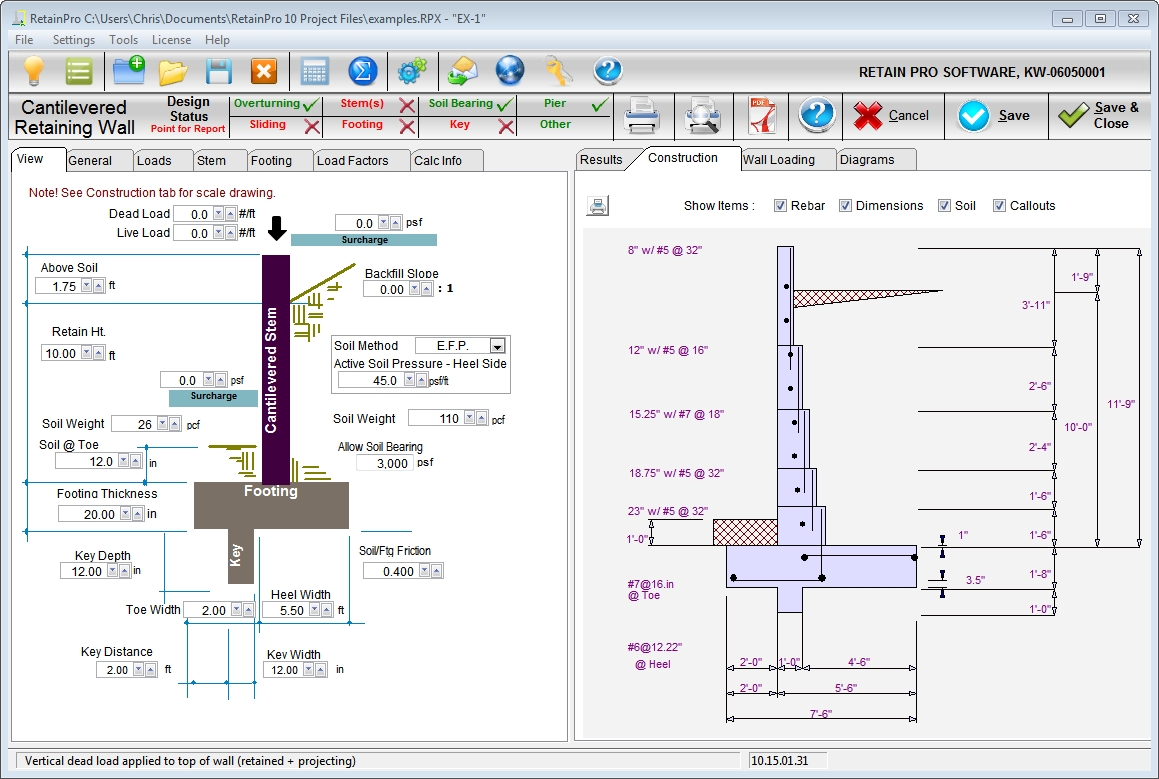Disable the Callouts checkbox
The height and width of the screenshot is (779, 1159).
pos(999,206)
